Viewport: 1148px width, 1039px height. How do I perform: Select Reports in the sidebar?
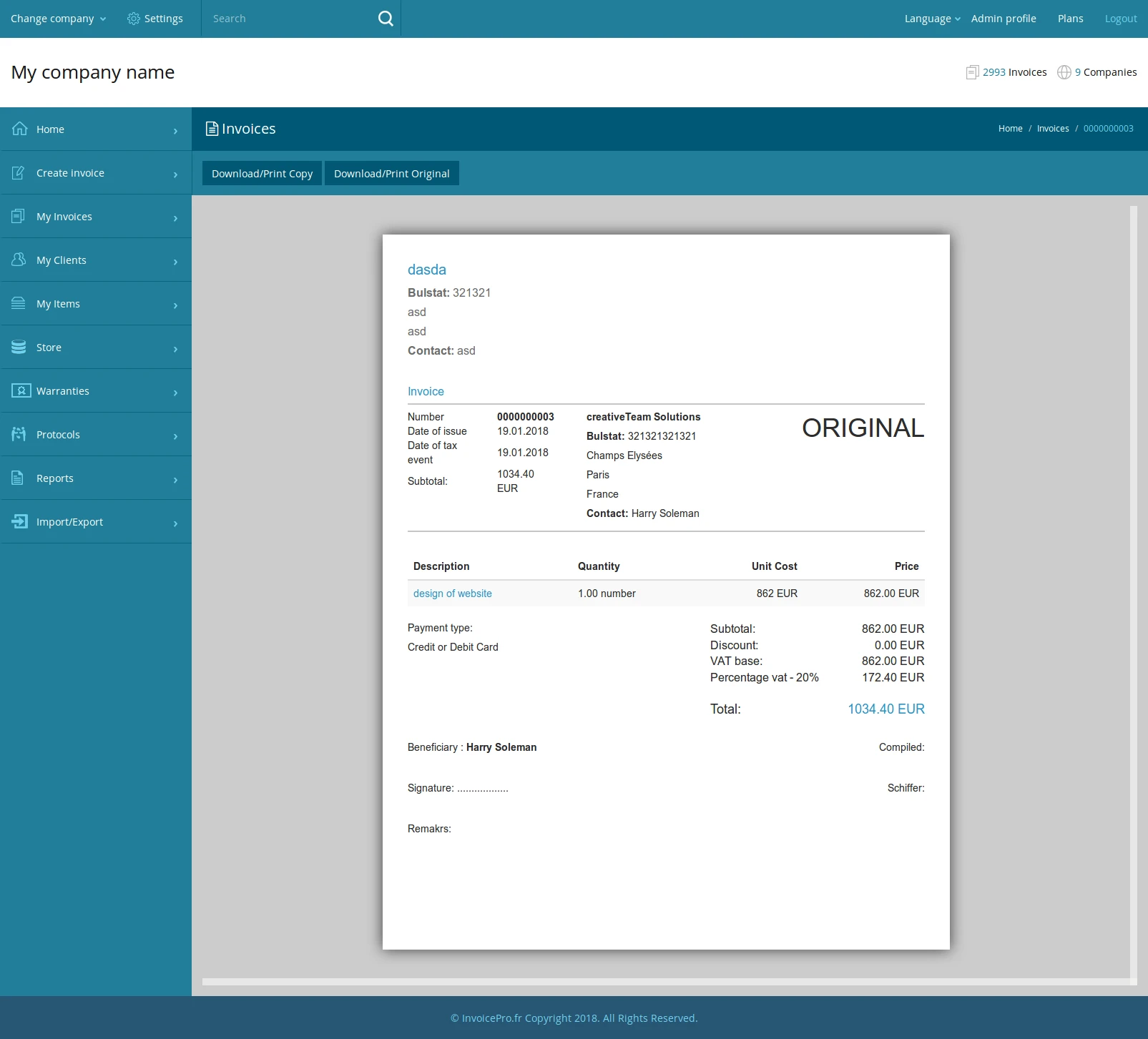(96, 478)
